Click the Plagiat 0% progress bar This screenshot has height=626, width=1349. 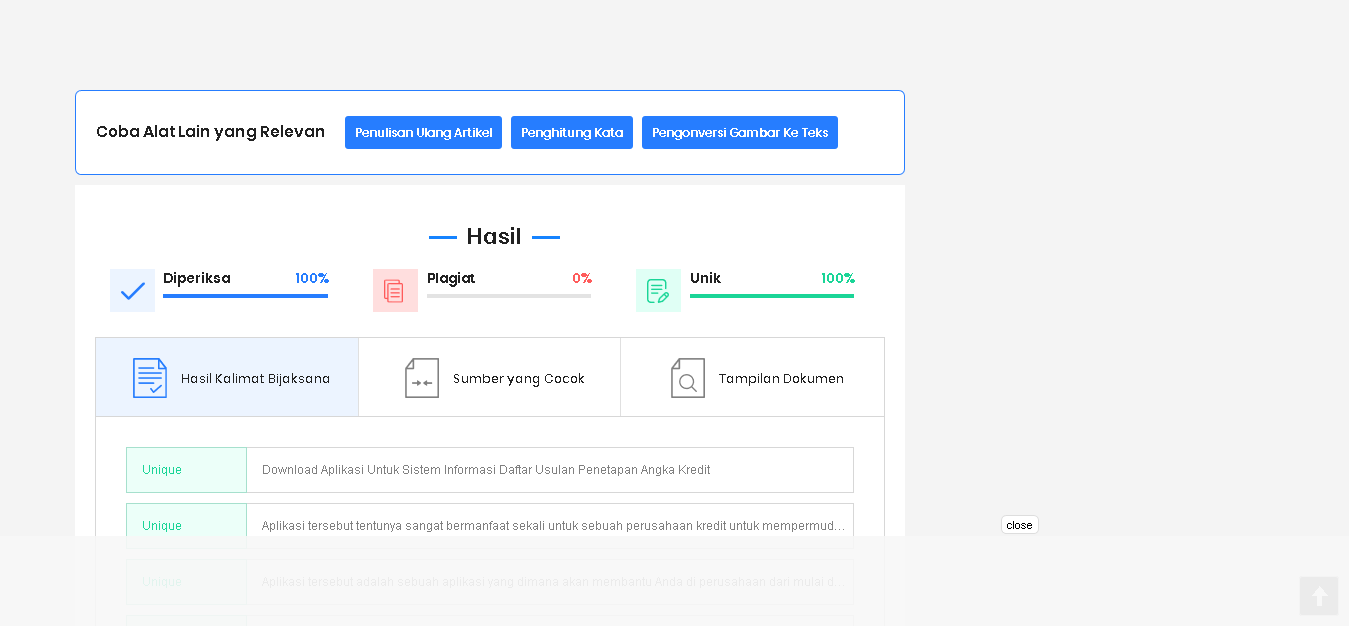pyautogui.click(x=508, y=296)
